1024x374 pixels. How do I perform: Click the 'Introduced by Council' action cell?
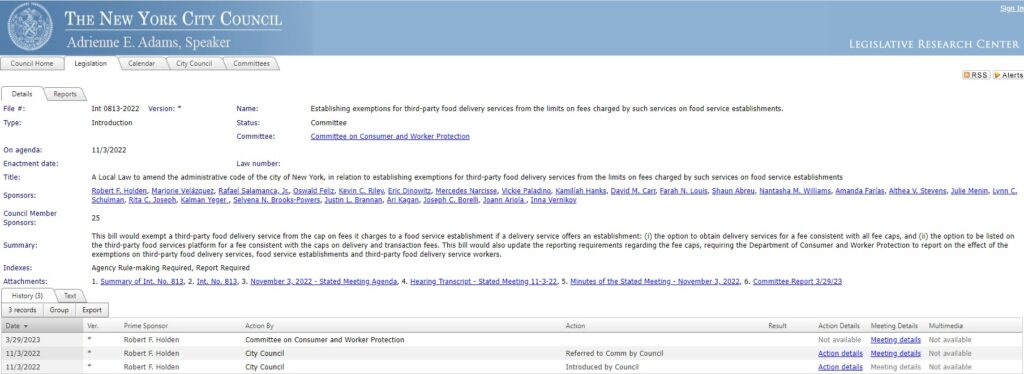603,367
